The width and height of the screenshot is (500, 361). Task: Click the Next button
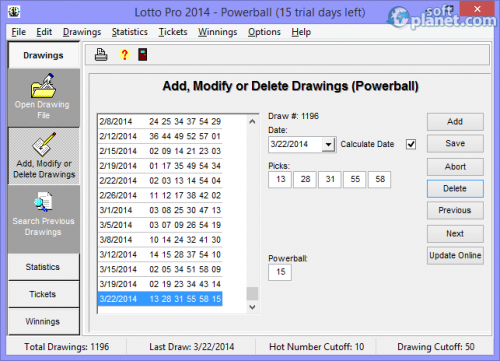coord(455,234)
